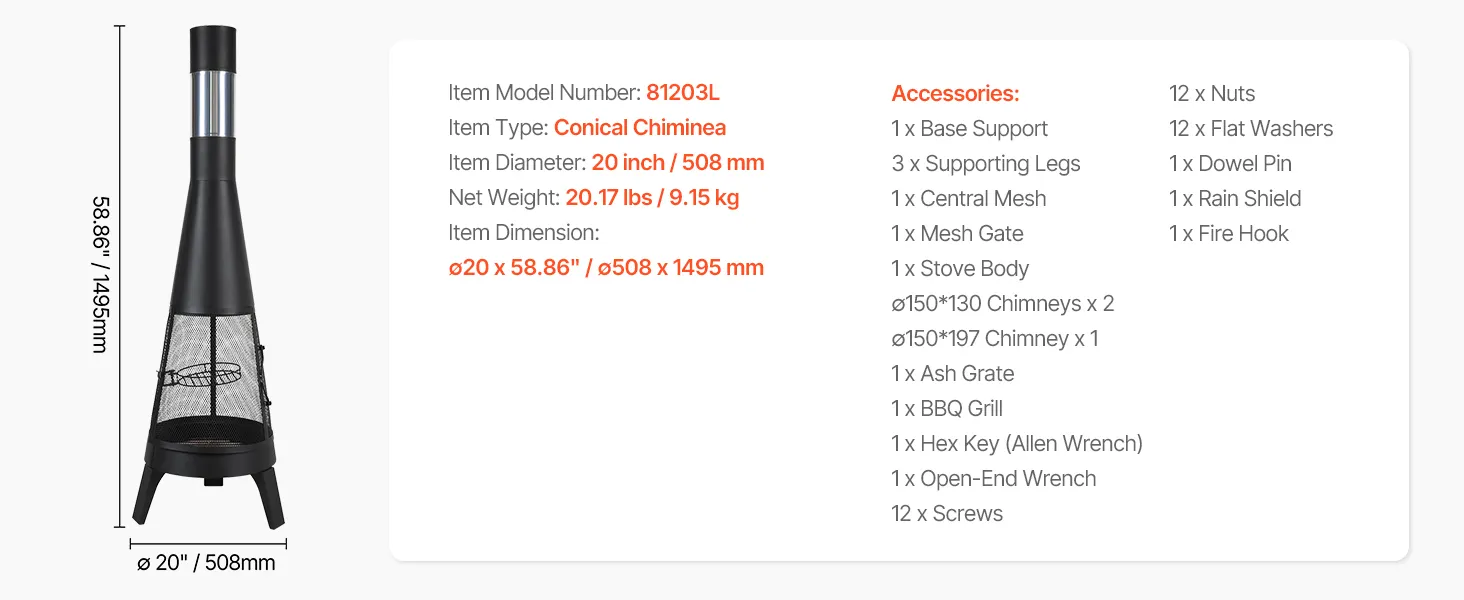The height and width of the screenshot is (600, 1464).
Task: Click the 1 x Stove Body entry
Action: (x=959, y=269)
